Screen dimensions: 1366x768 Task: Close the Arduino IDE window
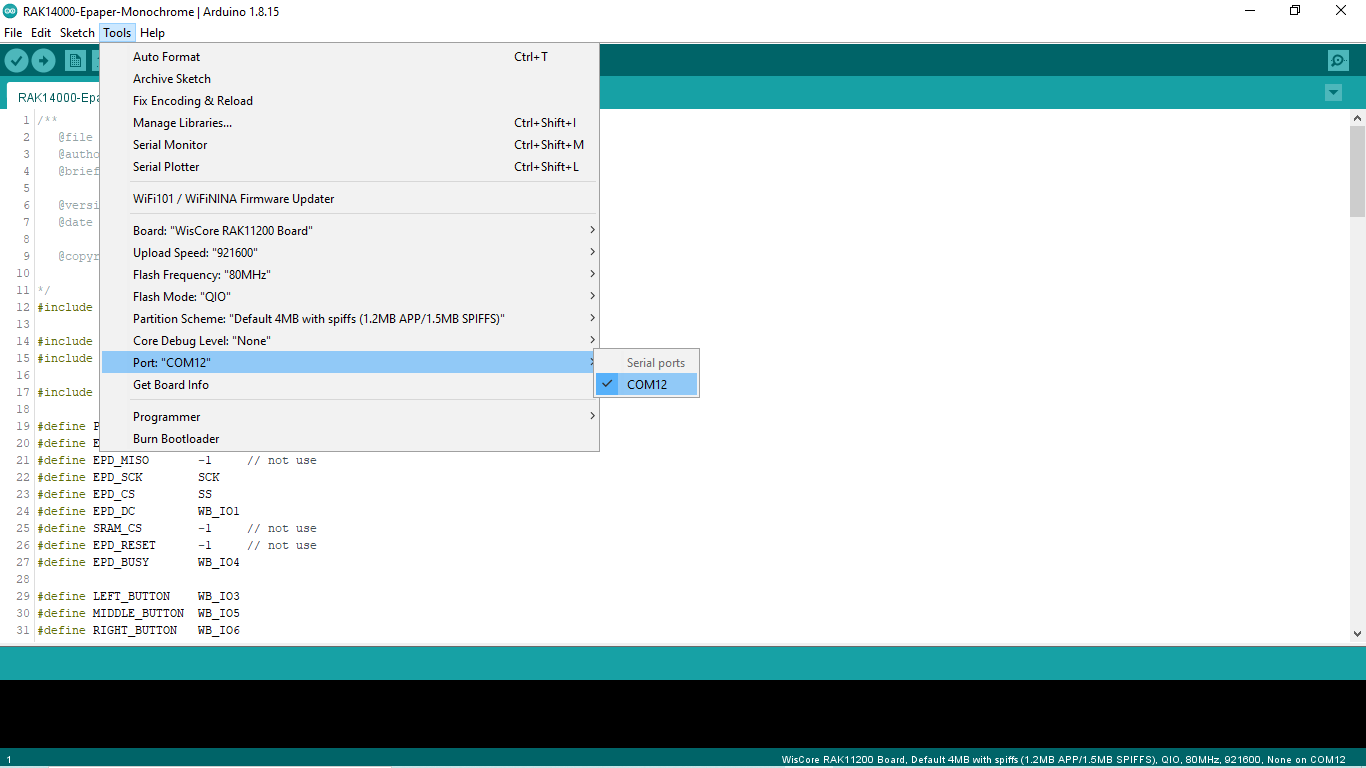[1341, 11]
